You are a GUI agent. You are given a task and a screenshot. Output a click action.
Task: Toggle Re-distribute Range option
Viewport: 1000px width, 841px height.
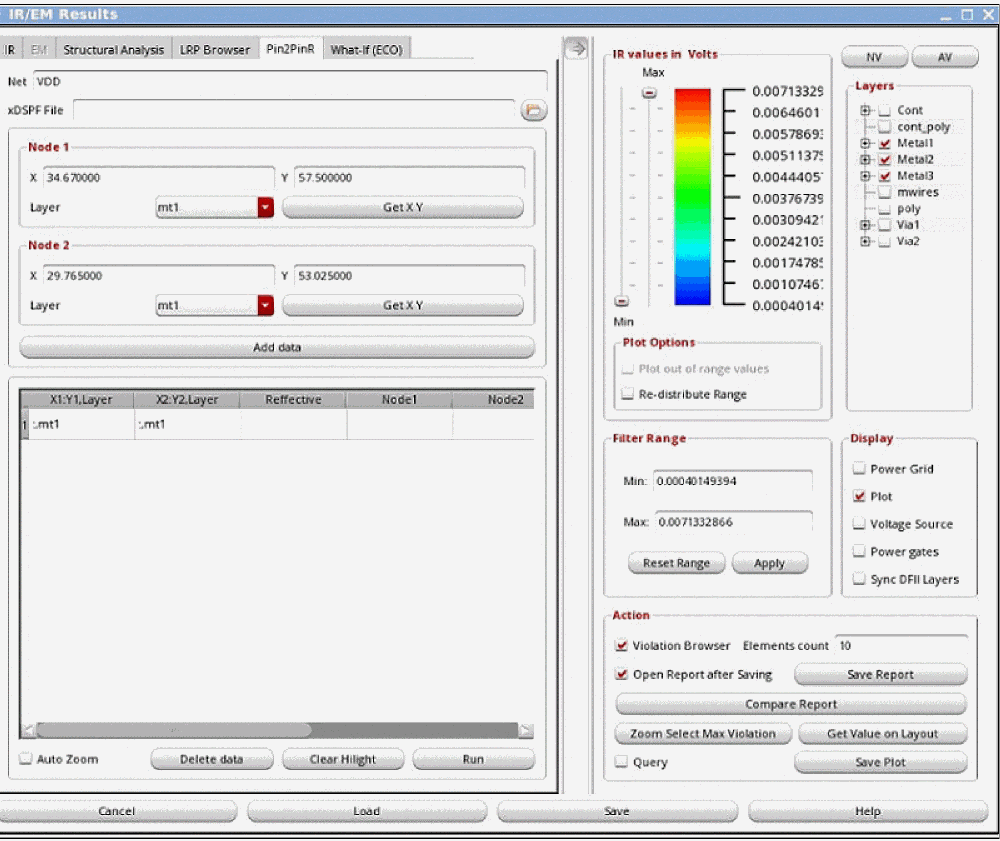tap(627, 395)
